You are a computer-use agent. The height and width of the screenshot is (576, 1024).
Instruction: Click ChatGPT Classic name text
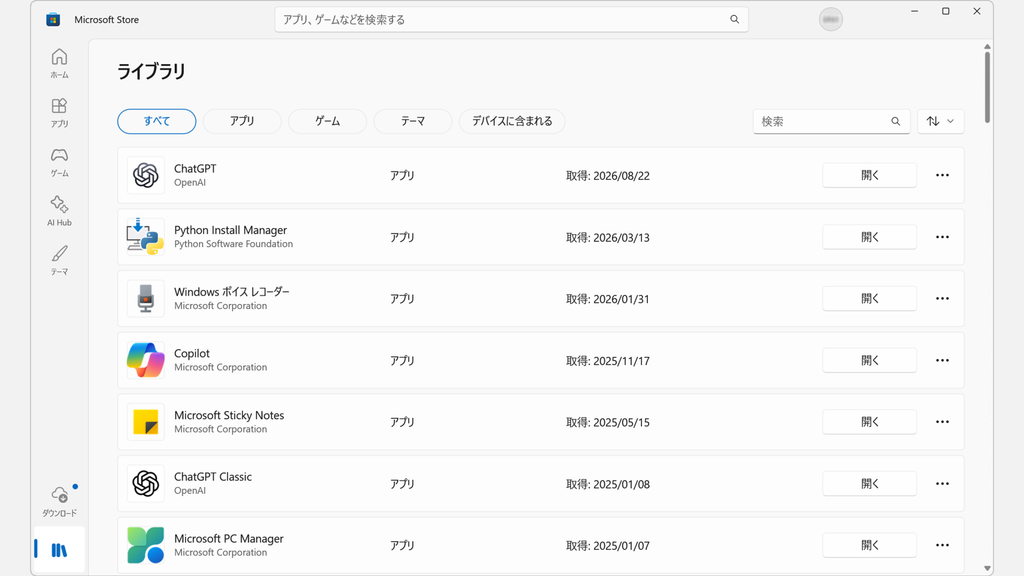click(213, 477)
